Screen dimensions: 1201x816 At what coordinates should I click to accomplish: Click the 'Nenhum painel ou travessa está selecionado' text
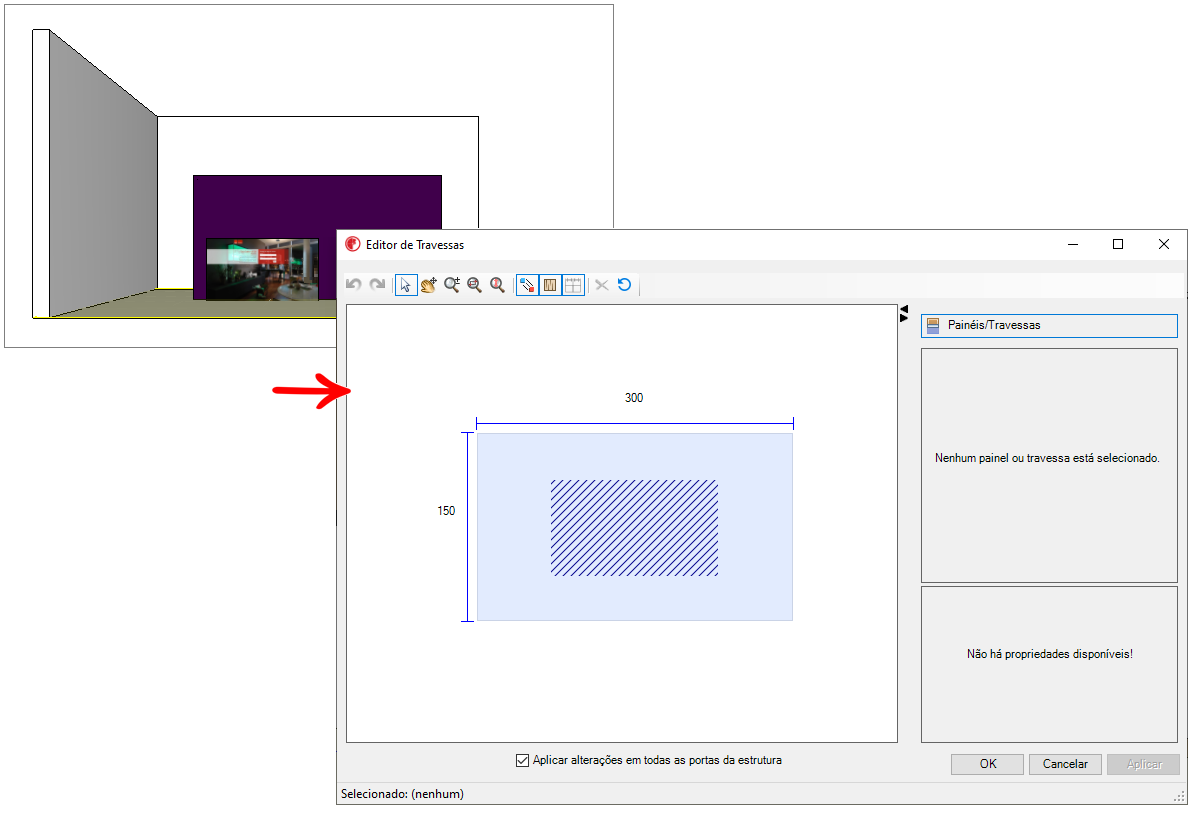coord(1047,458)
